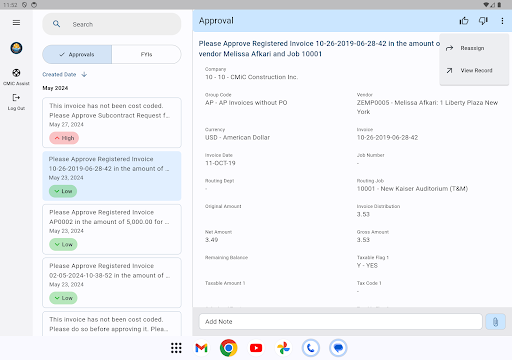Open the Subcontract Request approval card
Screen dimensions: 512x360
point(112,122)
